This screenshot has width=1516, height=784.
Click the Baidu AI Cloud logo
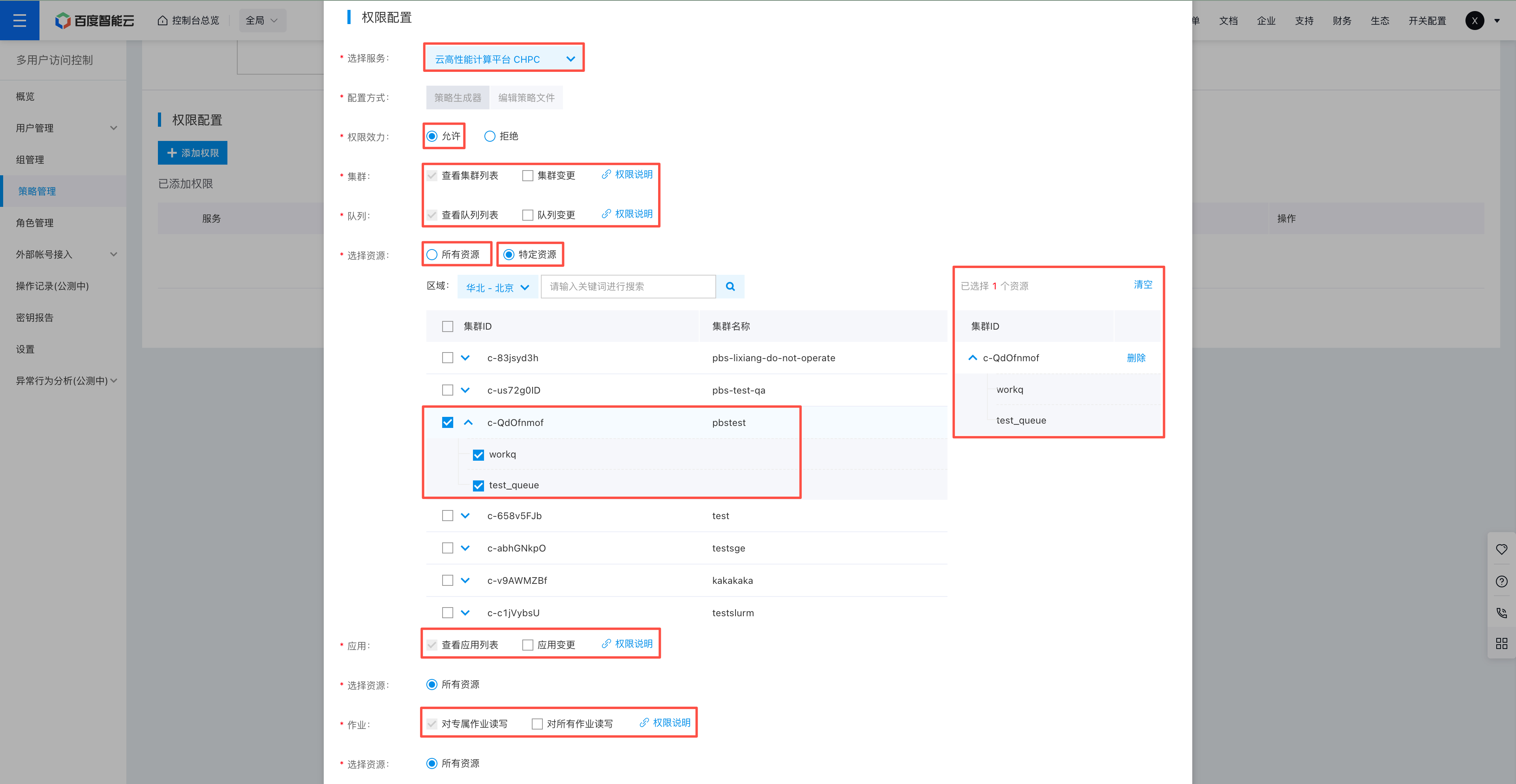pyautogui.click(x=95, y=21)
